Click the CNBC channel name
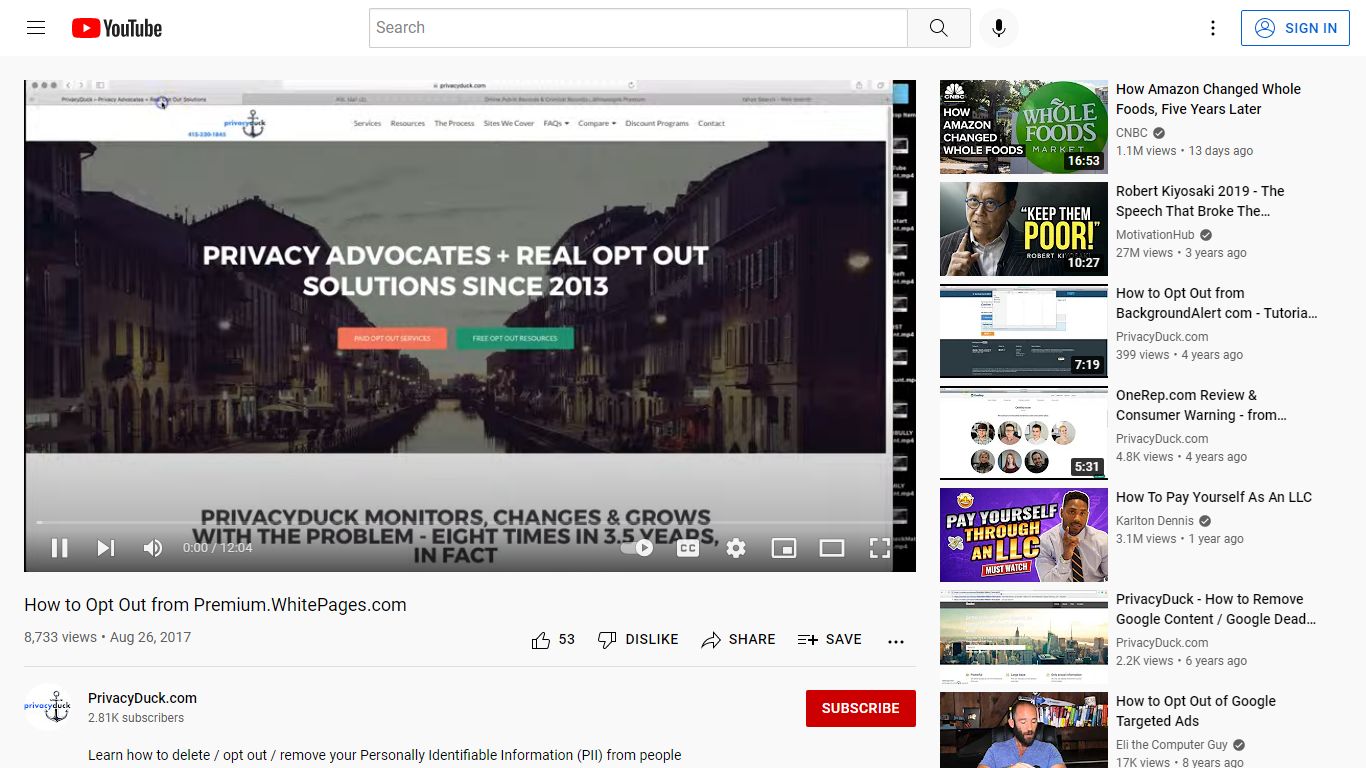This screenshot has height=768, width=1366. (x=1132, y=132)
